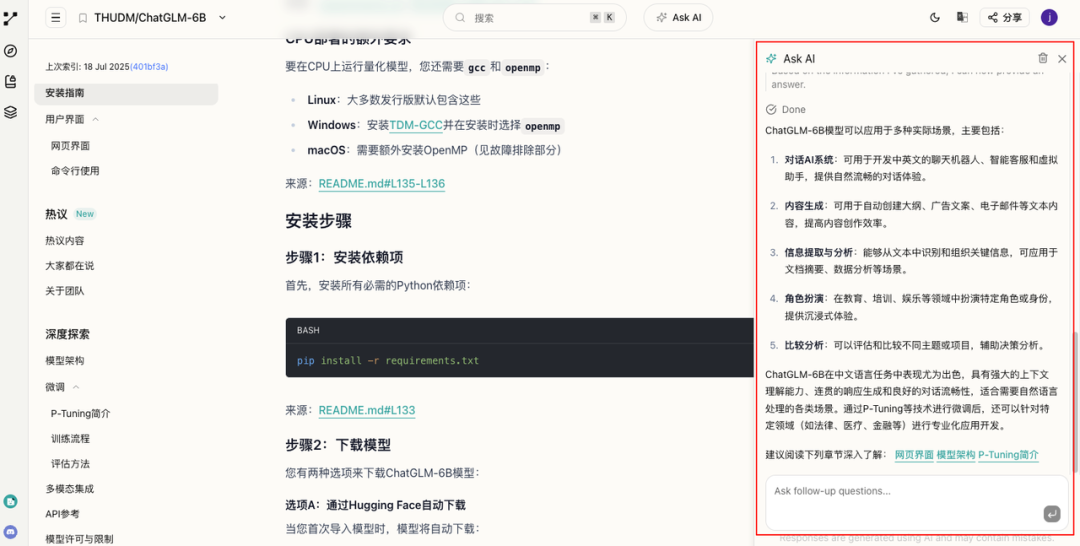Click the Done check status icon
This screenshot has height=546, width=1080.
coord(771,109)
